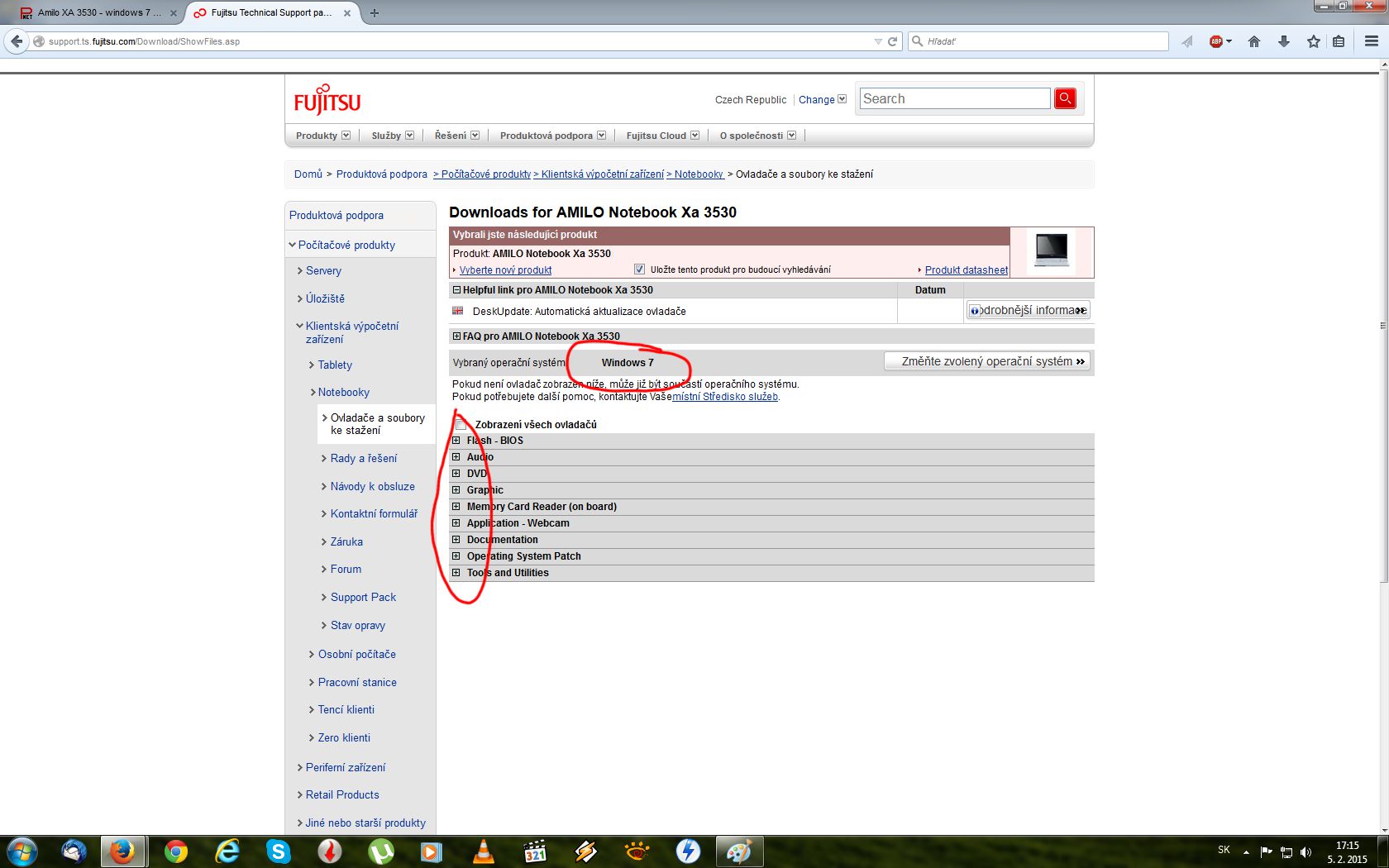Viewport: 1389px width, 868px height.
Task: Go to the Firefox home page icon
Action: point(1254,41)
